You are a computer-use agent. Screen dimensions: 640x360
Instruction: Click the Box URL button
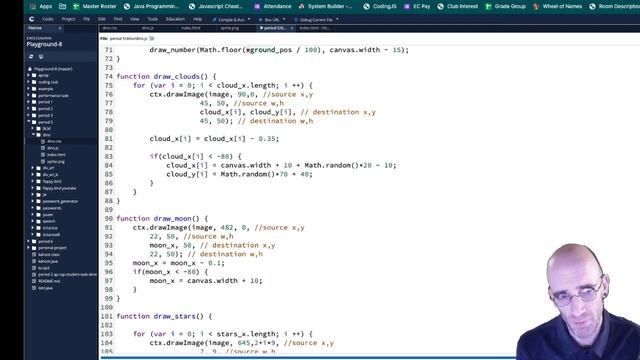[x=269, y=20]
